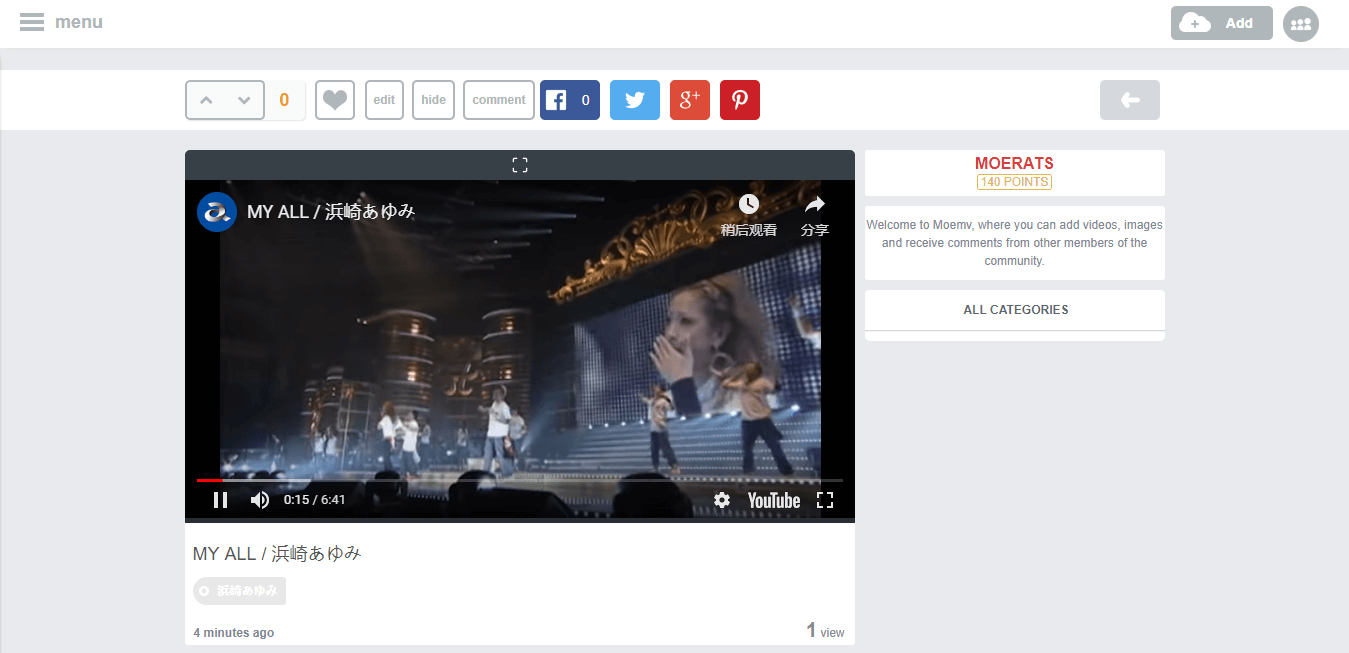This screenshot has height=653, width=1349.
Task: Expand ALL CATEGORIES section
Action: click(x=1015, y=310)
